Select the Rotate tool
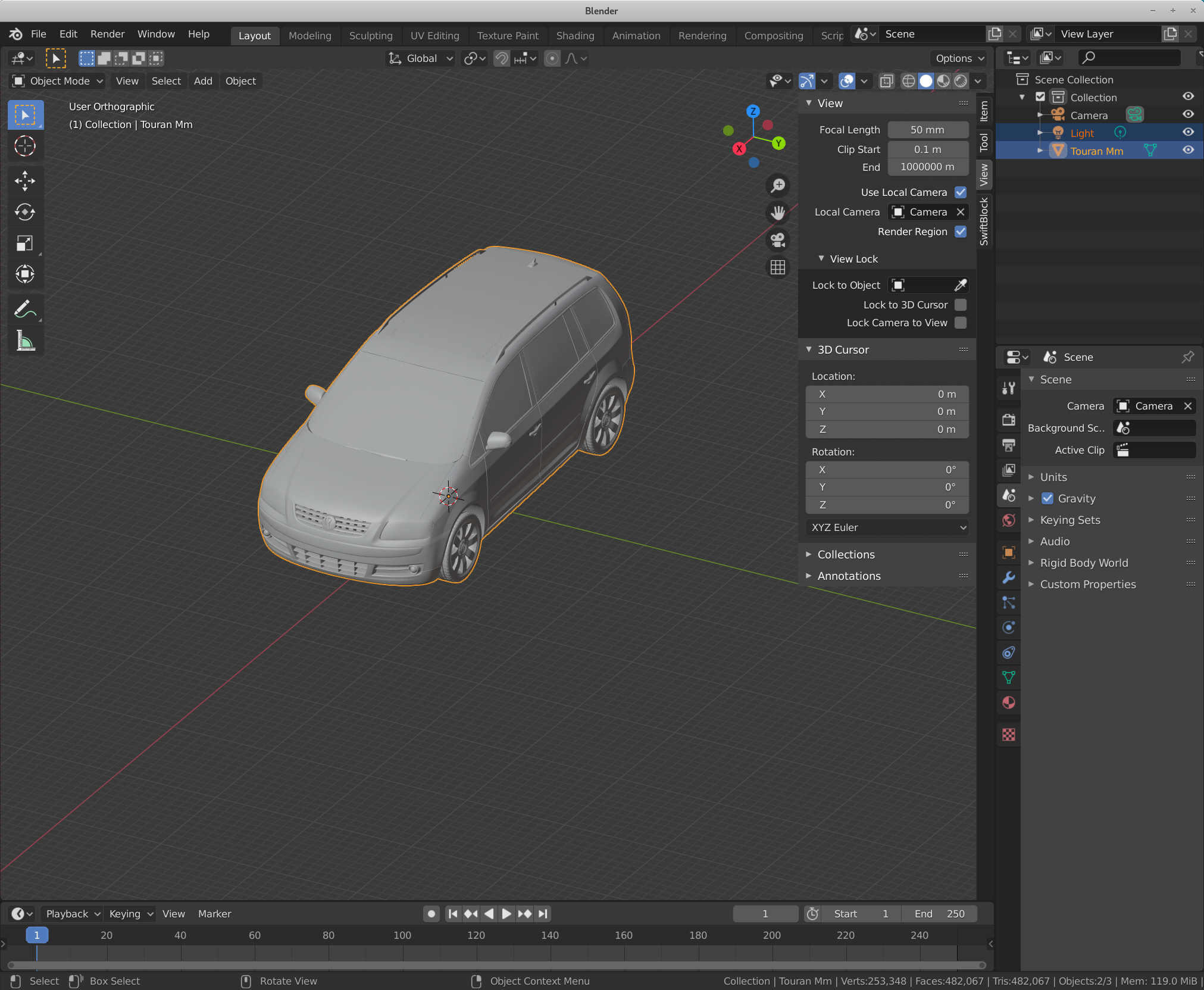Viewport: 1204px width, 990px height. [x=25, y=212]
